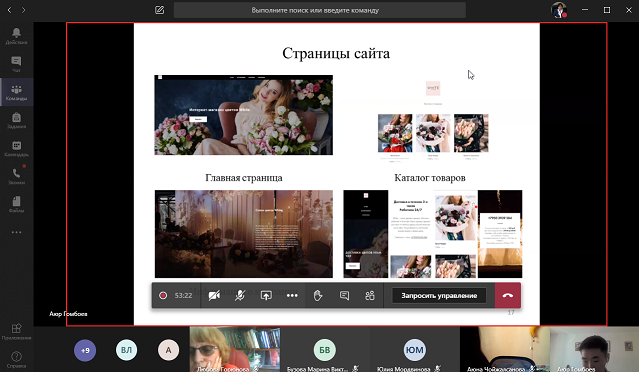This screenshot has width=639, height=372.
Task: Maximize the Teams window
Action: [607, 10]
